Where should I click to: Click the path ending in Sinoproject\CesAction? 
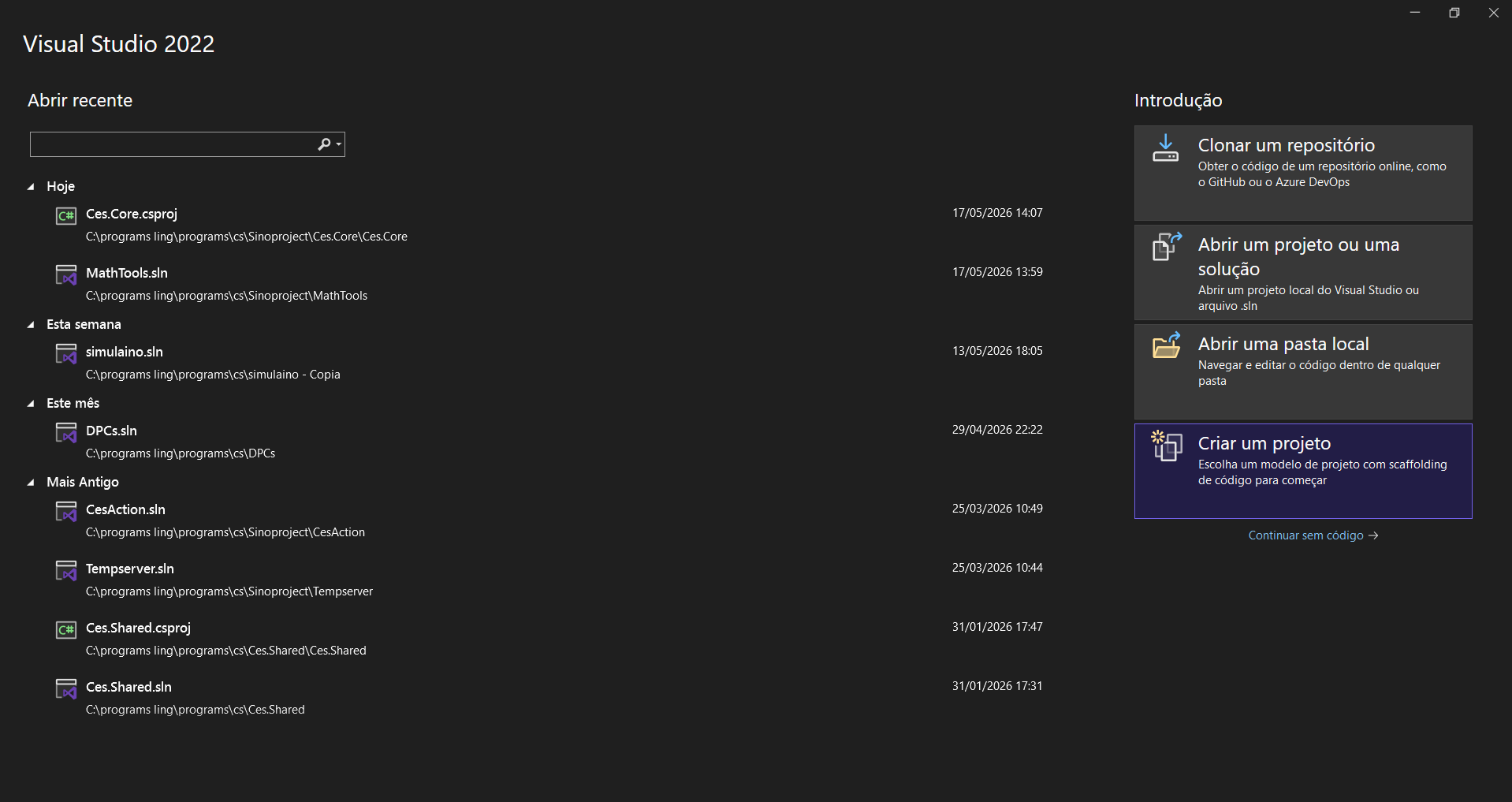[225, 532]
